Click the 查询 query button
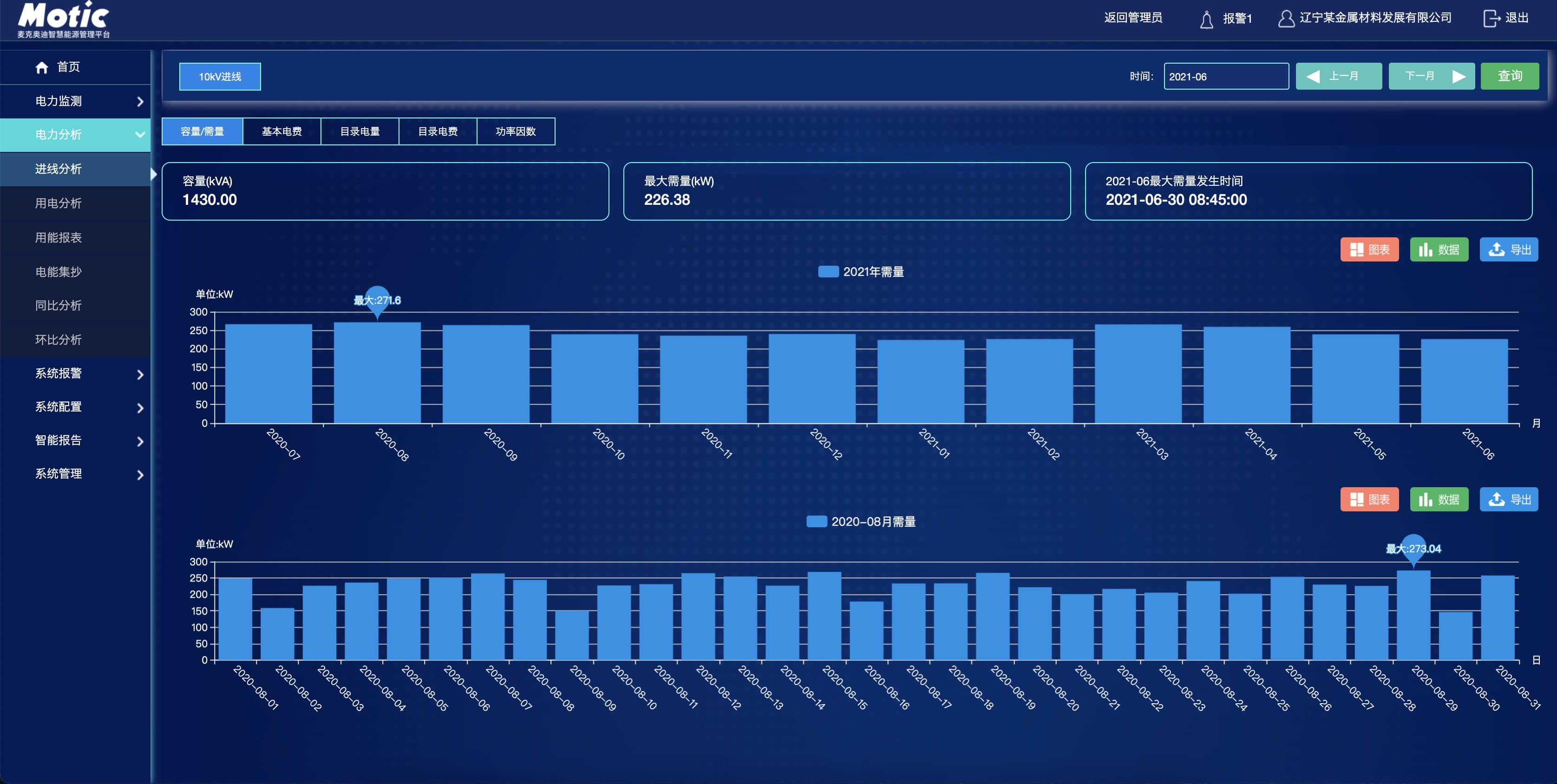This screenshot has height=784, width=1557. coord(1509,76)
